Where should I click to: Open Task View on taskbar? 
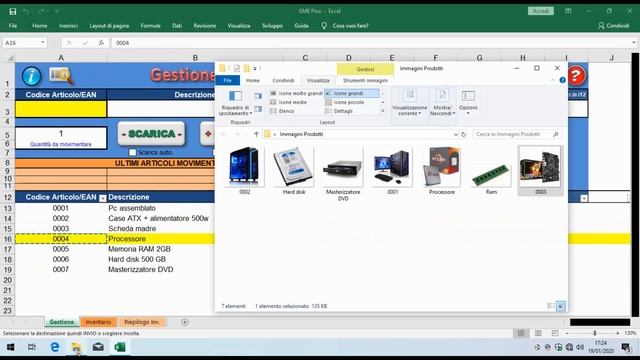[32, 347]
